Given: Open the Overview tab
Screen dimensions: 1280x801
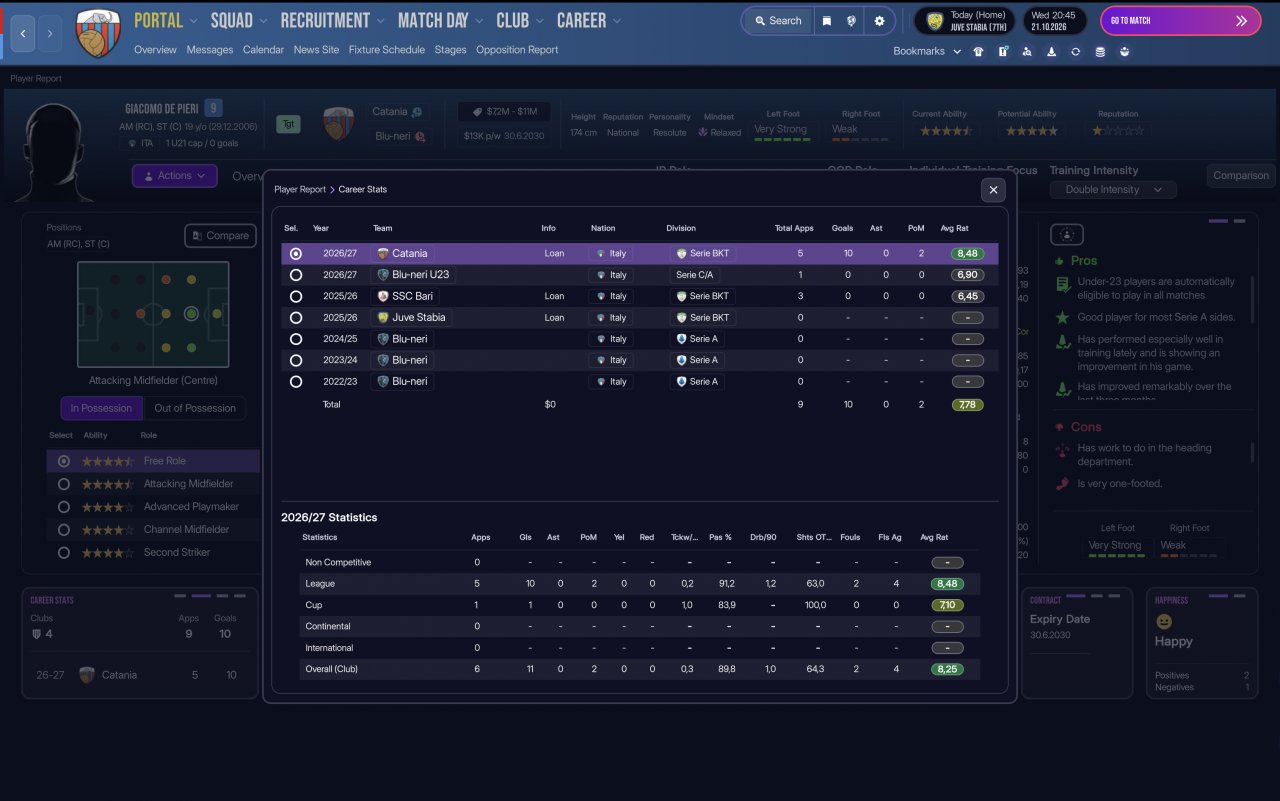Looking at the screenshot, I should pos(155,50).
